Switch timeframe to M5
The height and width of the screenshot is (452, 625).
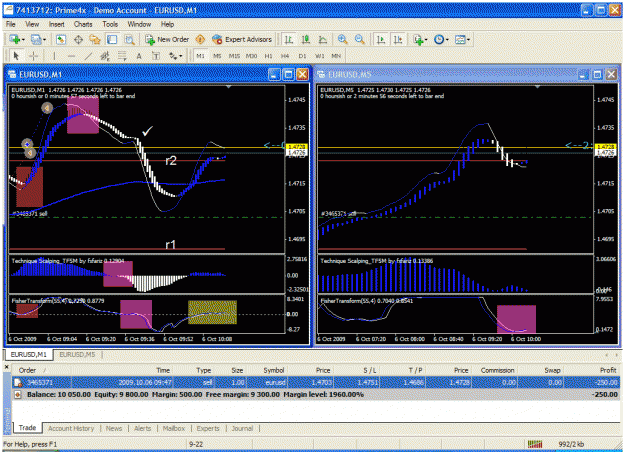(217, 56)
